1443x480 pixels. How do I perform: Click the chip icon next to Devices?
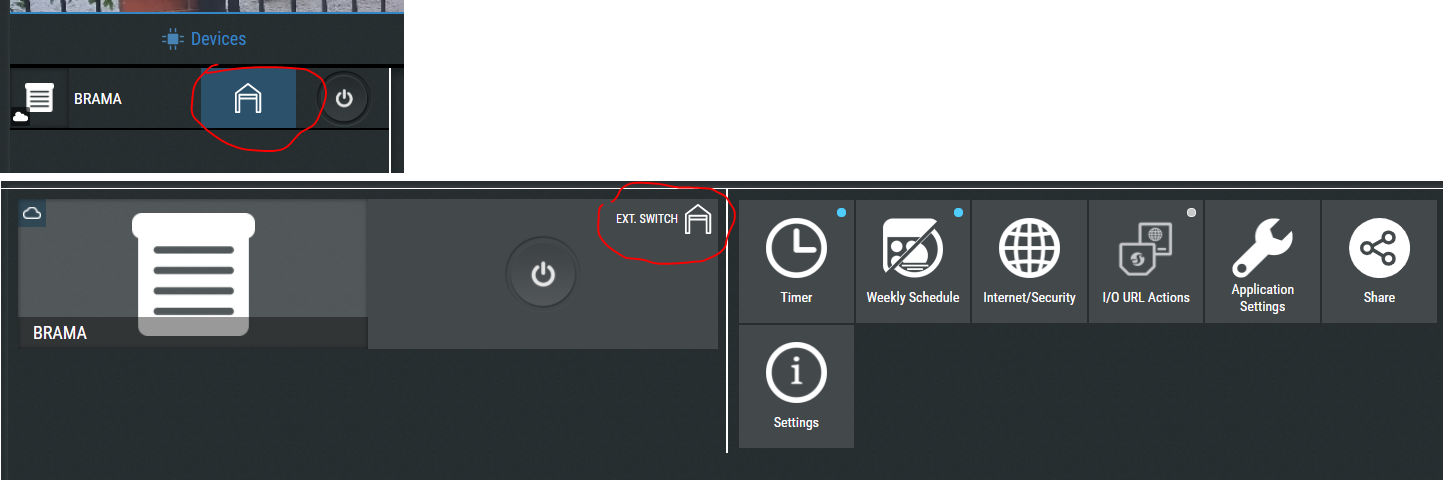coord(172,39)
